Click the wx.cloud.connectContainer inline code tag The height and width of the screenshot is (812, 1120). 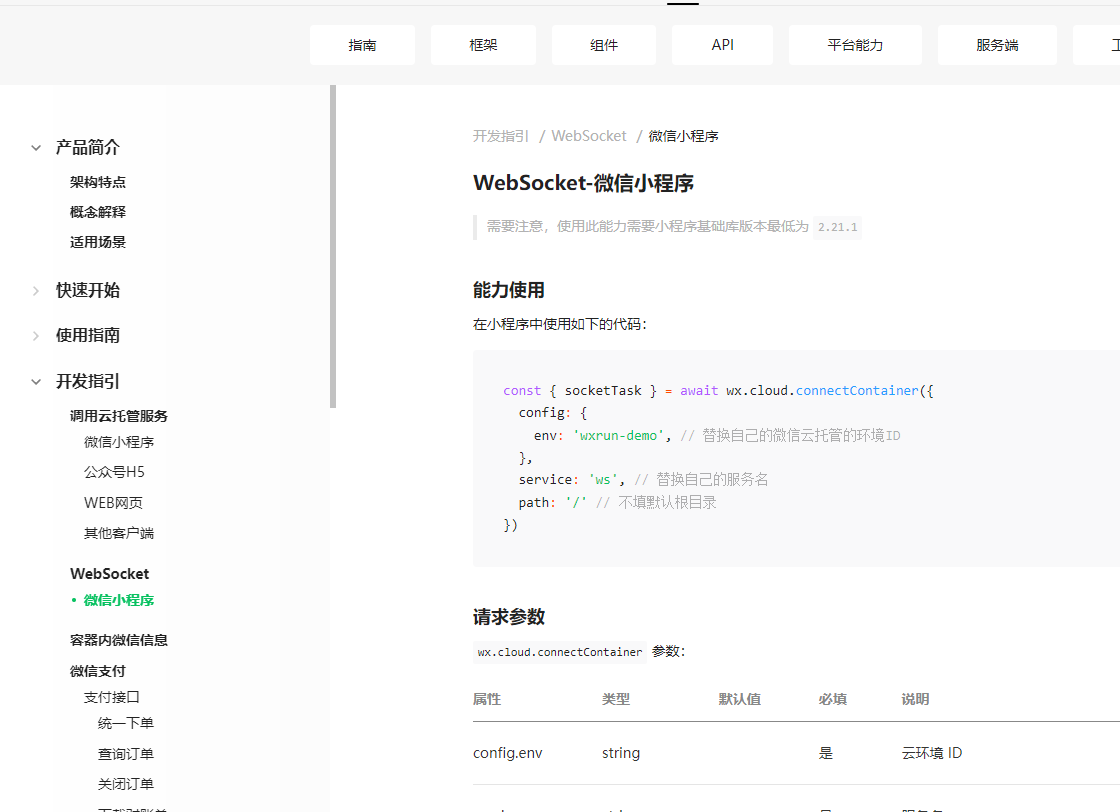click(x=559, y=652)
